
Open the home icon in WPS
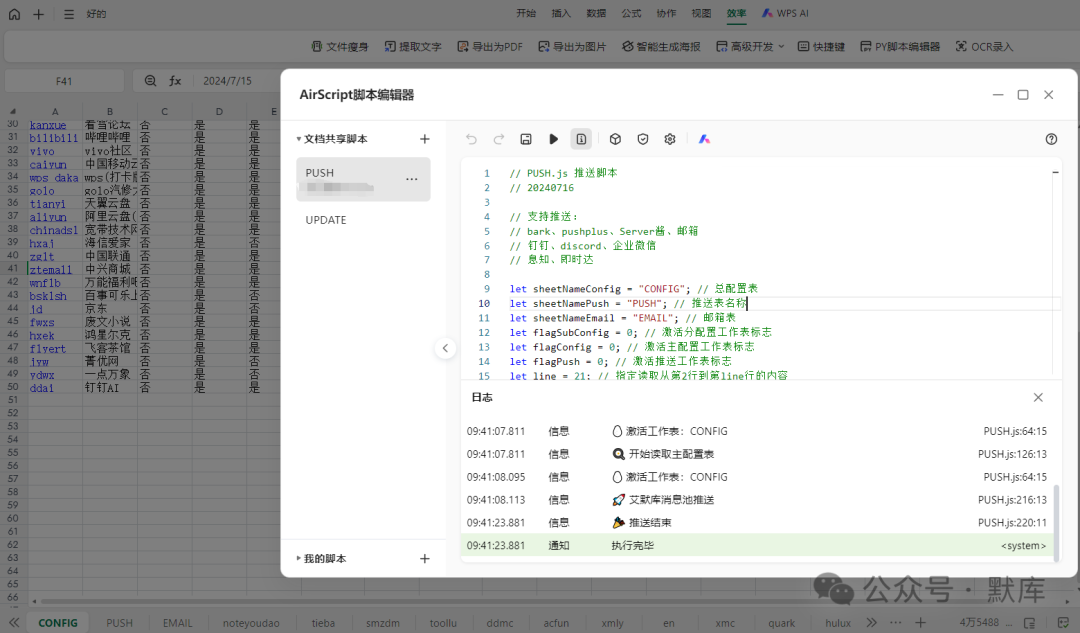[14, 14]
